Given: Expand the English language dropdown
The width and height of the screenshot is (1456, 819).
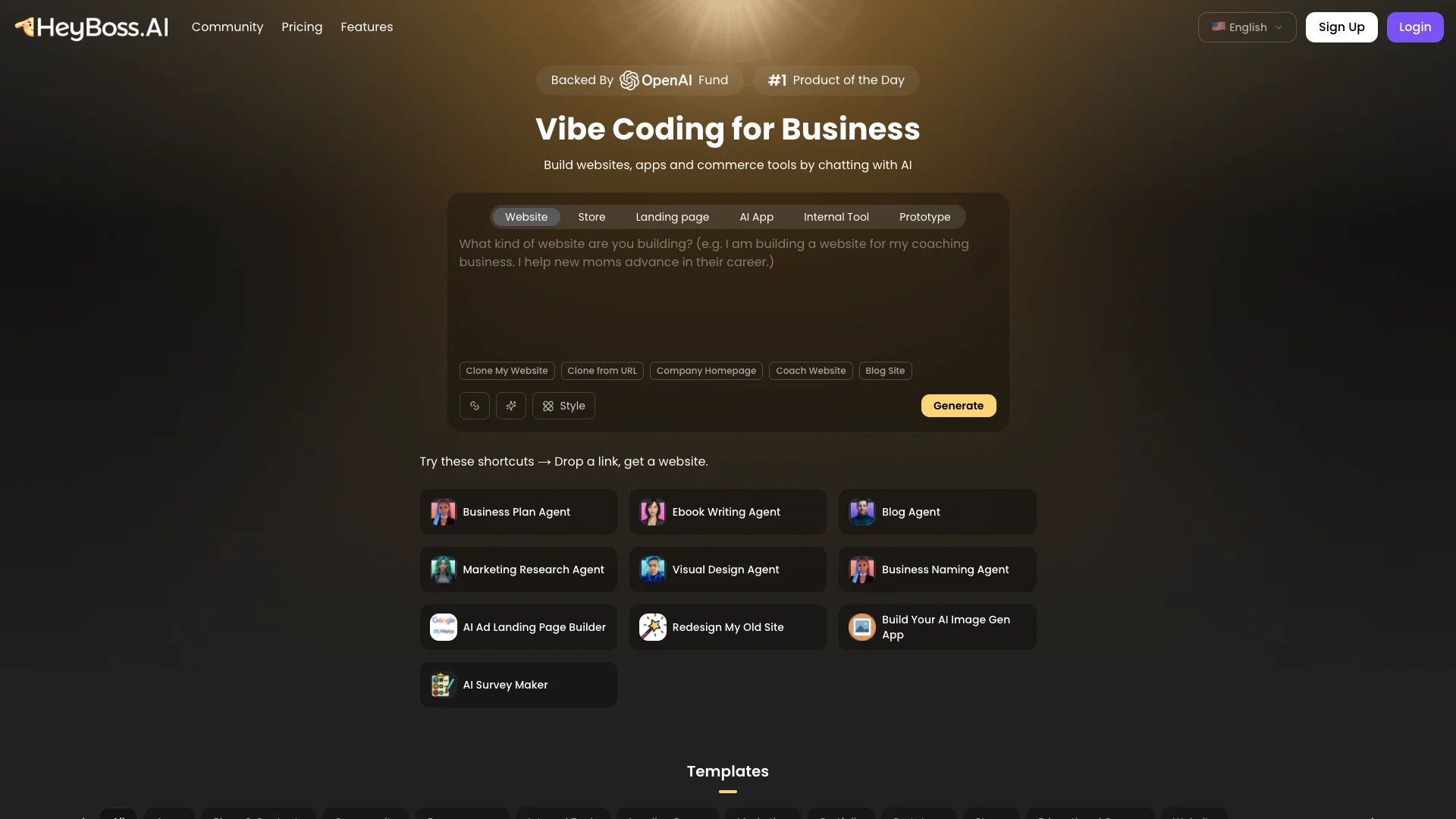Looking at the screenshot, I should pyautogui.click(x=1247, y=27).
